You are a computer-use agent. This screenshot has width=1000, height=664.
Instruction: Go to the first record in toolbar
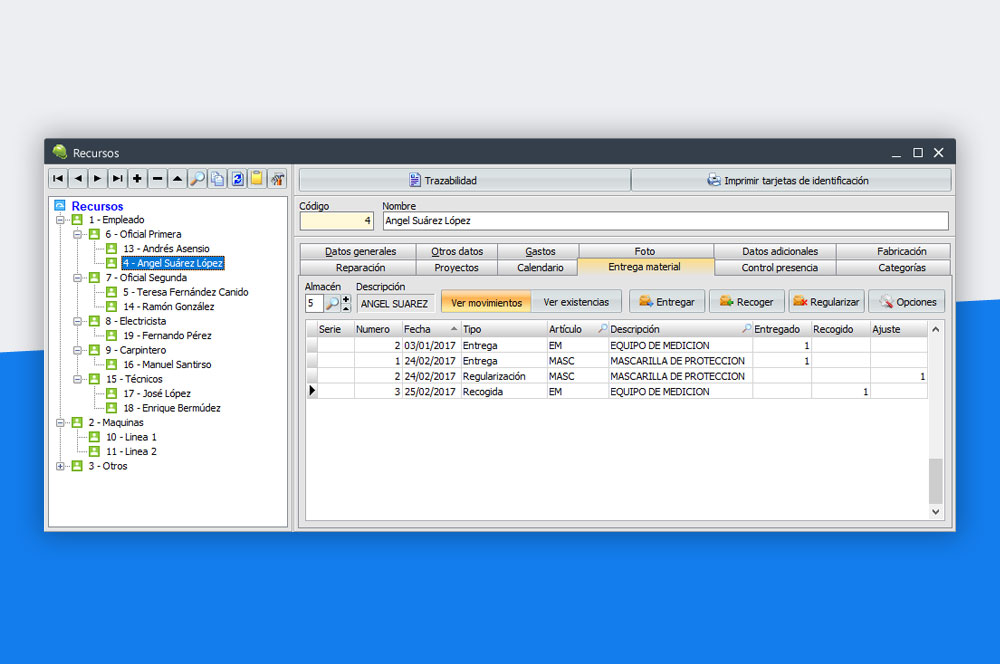[58, 179]
